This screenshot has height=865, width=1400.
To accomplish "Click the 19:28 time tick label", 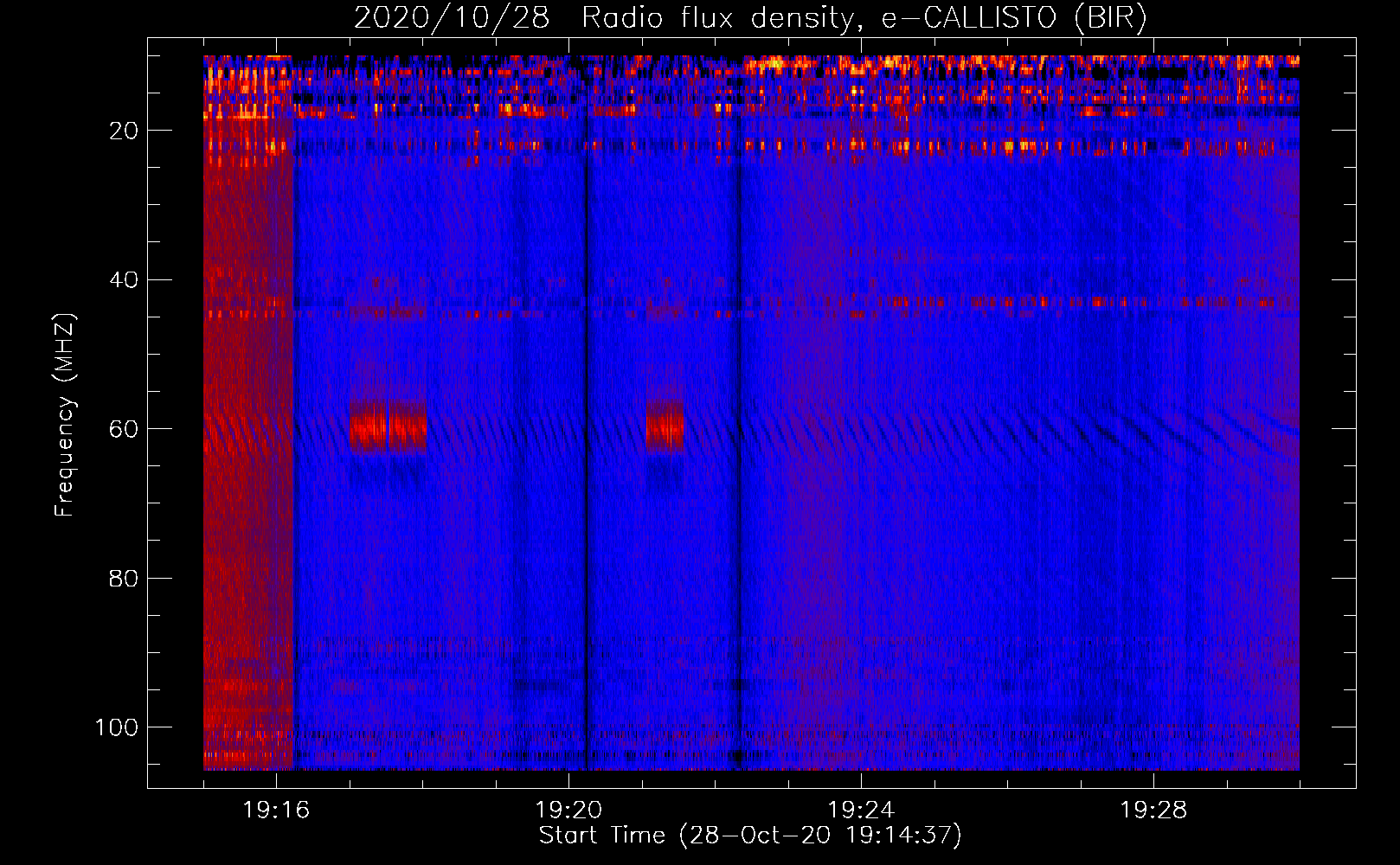I will tap(1153, 811).
